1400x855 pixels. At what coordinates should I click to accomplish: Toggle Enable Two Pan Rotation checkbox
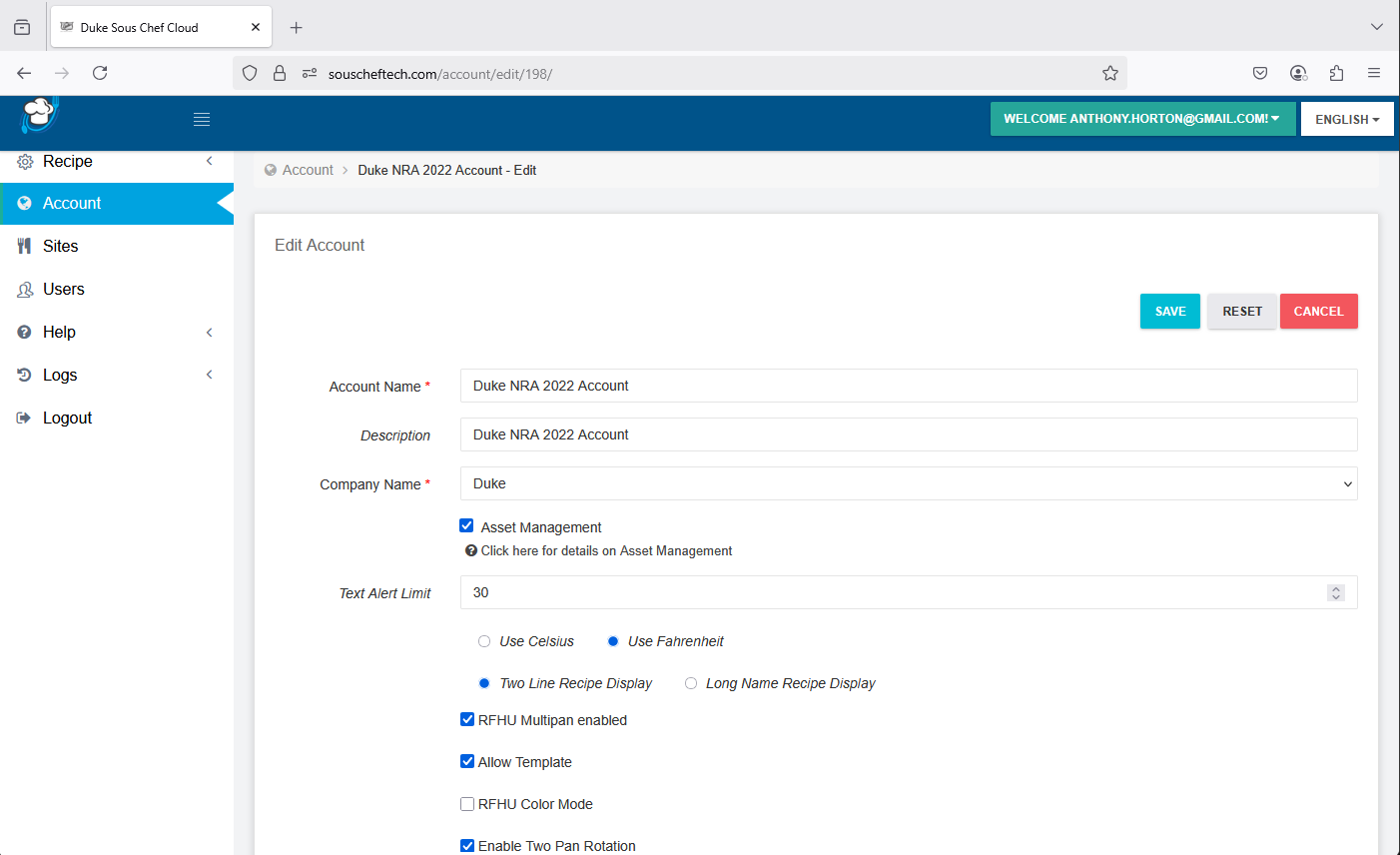(467, 845)
